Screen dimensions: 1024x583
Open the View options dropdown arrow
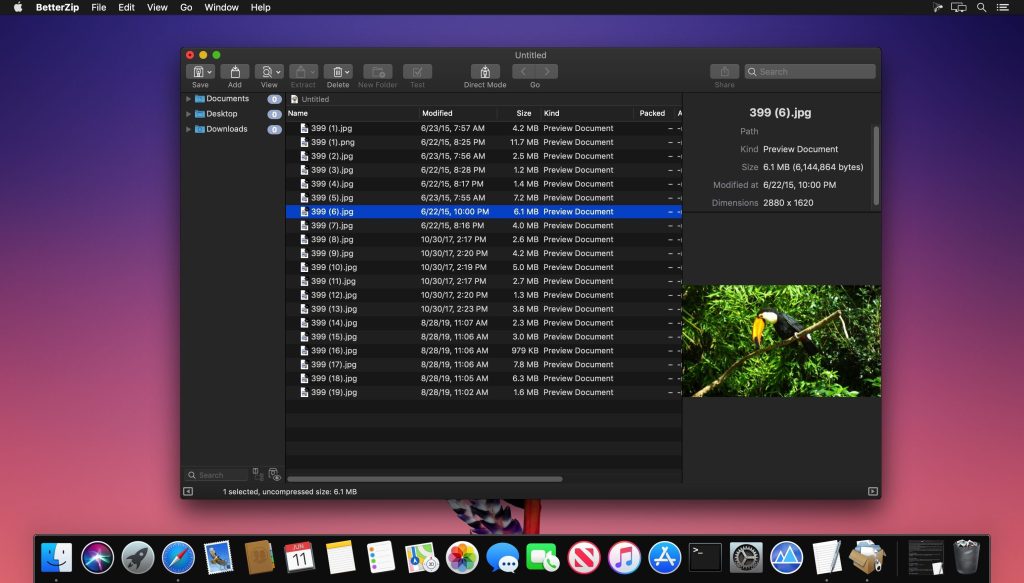click(278, 71)
